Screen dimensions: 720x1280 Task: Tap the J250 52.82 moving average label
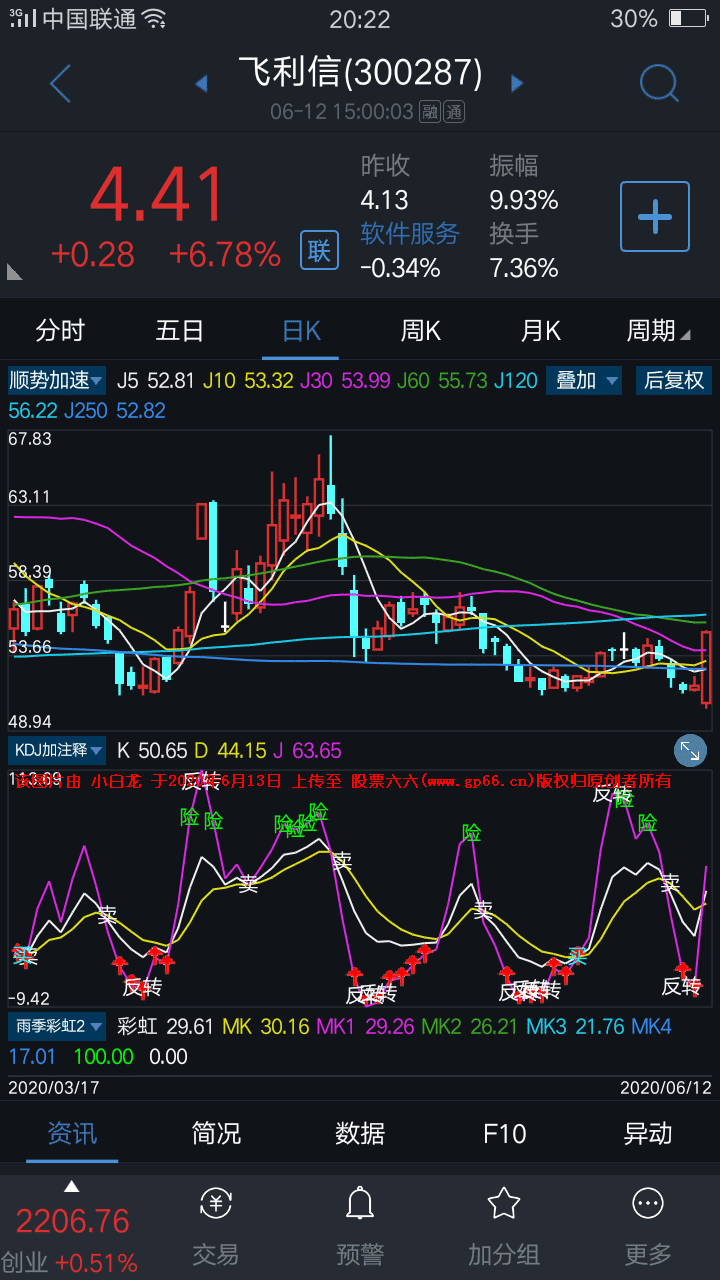(x=116, y=410)
